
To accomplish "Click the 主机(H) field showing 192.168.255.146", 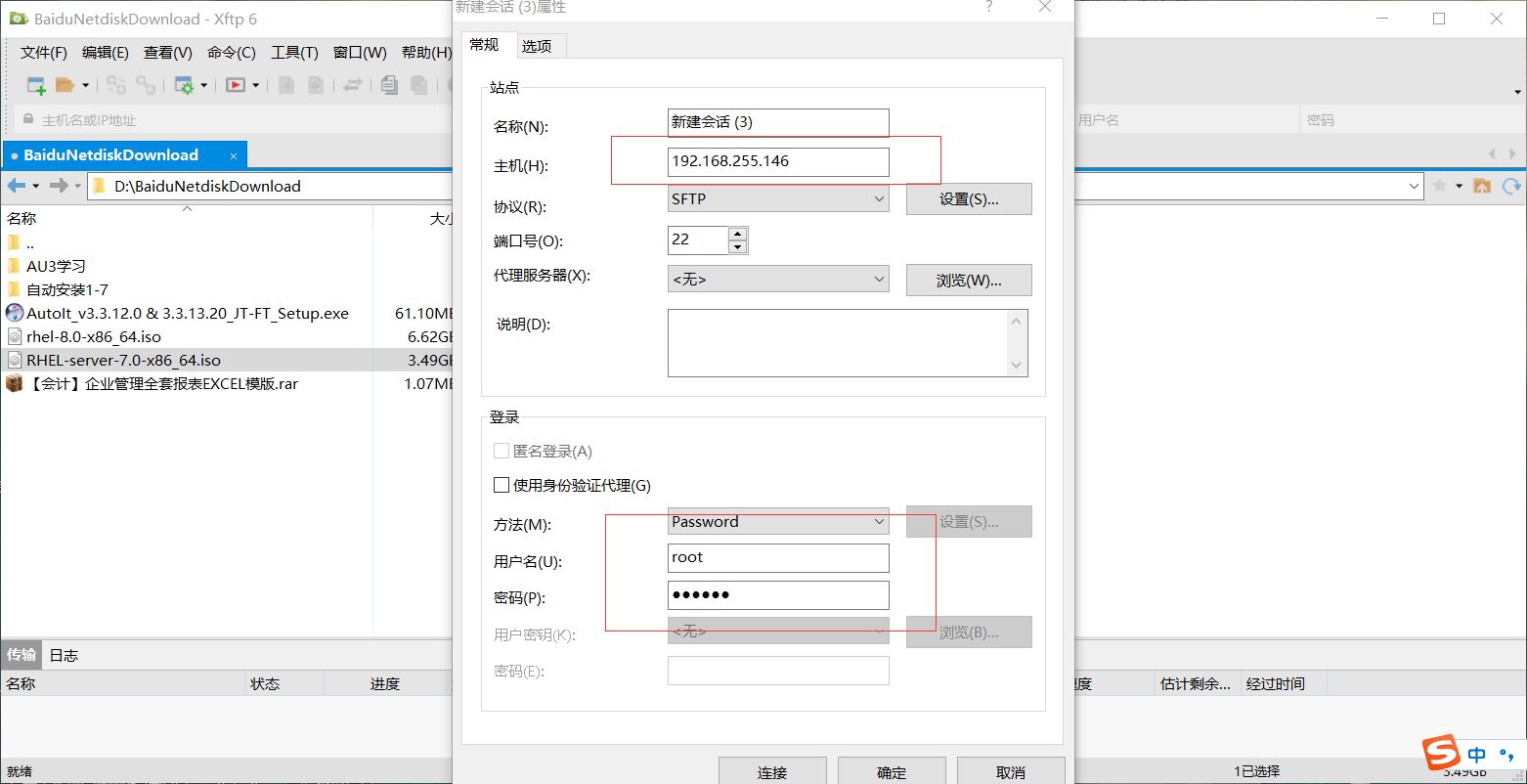I will point(778,161).
